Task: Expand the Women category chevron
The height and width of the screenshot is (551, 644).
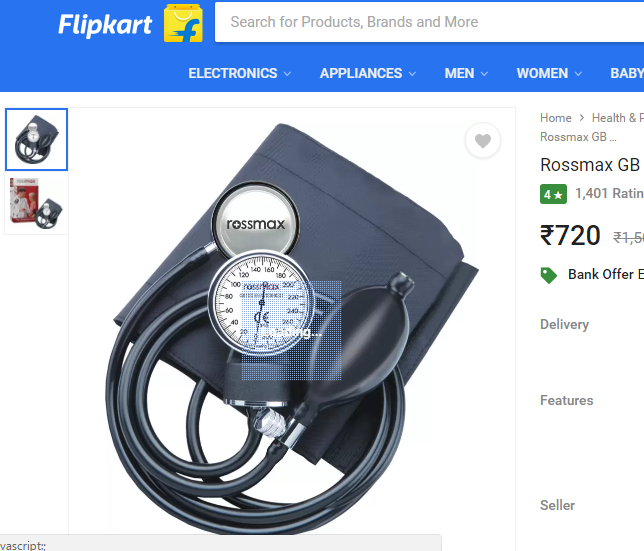Action: coord(578,74)
